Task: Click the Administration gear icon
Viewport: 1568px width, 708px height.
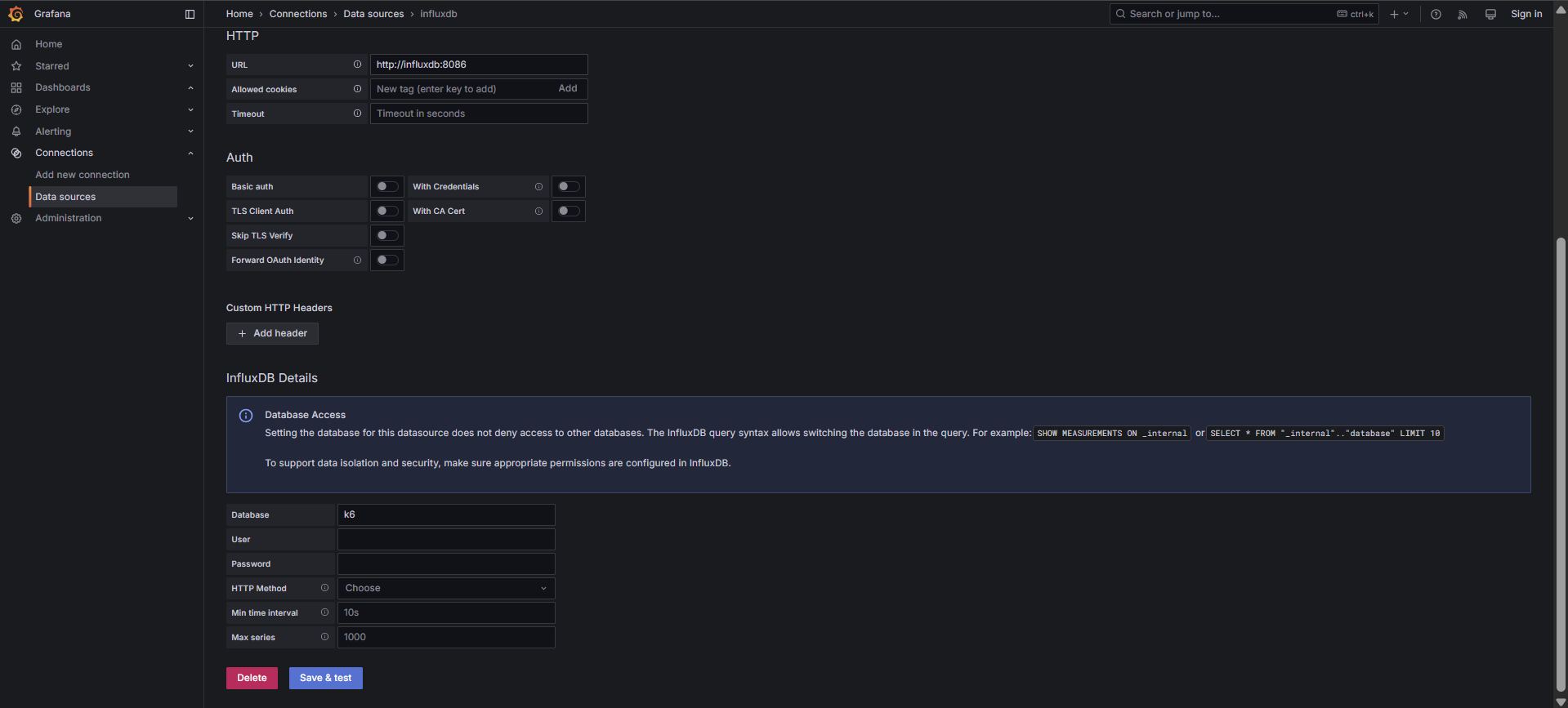Action: pos(16,218)
